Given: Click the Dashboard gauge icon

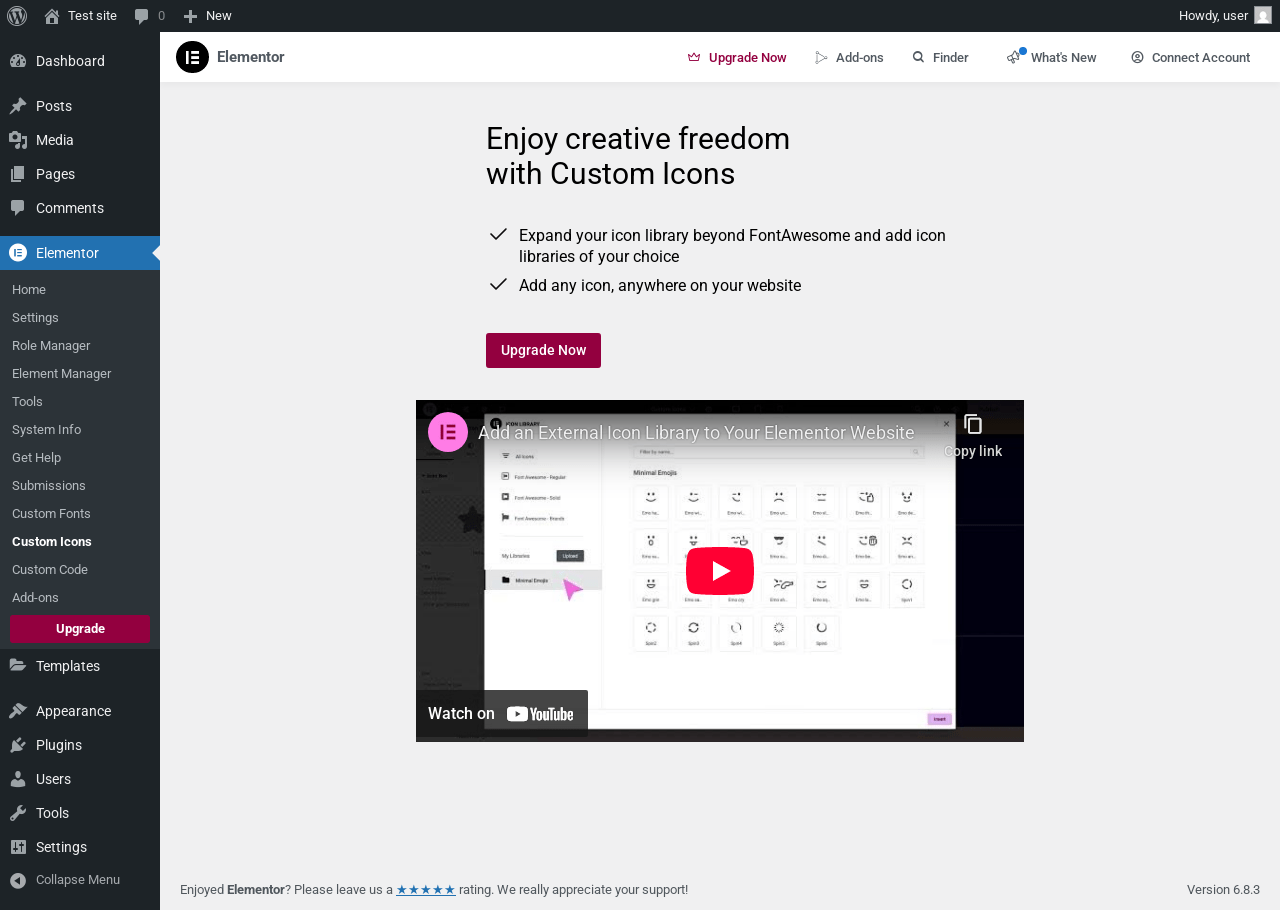Looking at the screenshot, I should click(x=18, y=61).
